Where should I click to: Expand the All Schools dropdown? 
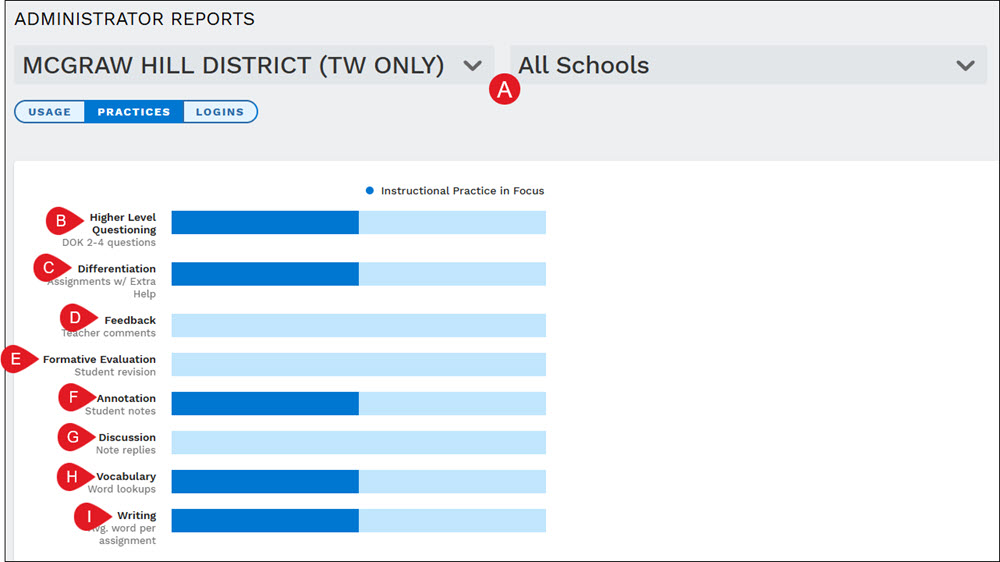coord(748,65)
